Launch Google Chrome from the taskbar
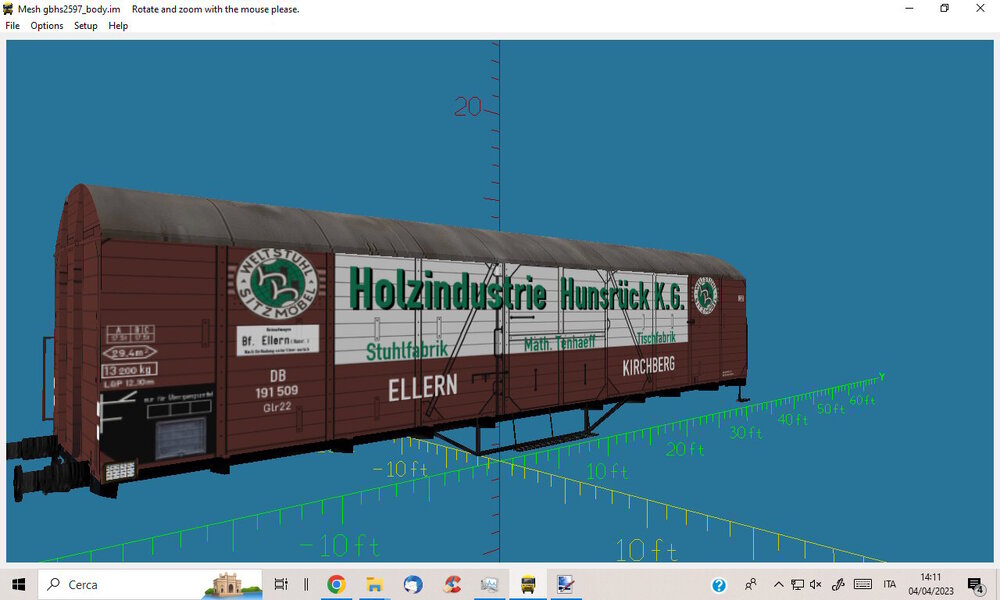 click(336, 584)
